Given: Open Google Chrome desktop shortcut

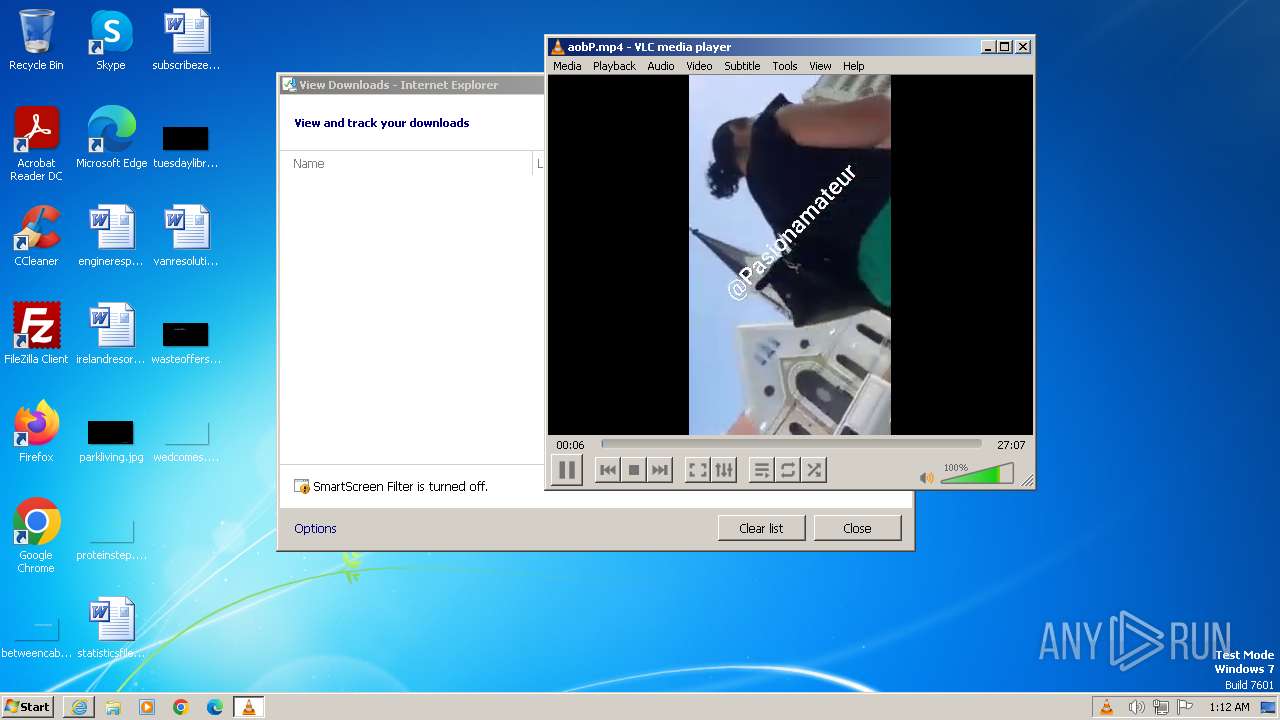Looking at the screenshot, I should [36, 536].
